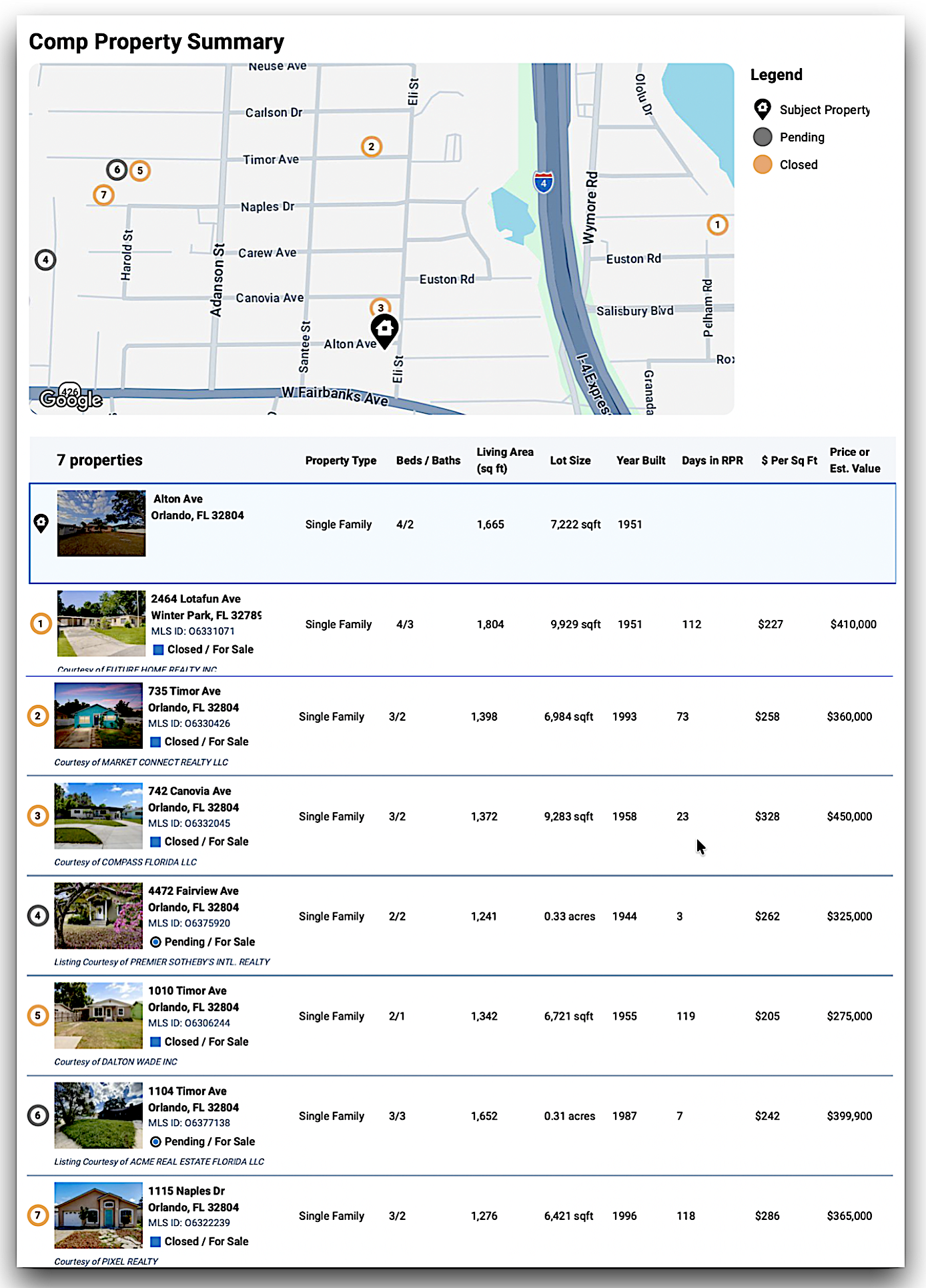Image resolution: width=926 pixels, height=1288 pixels.
Task: Click pending map marker number 6
Action: (117, 170)
